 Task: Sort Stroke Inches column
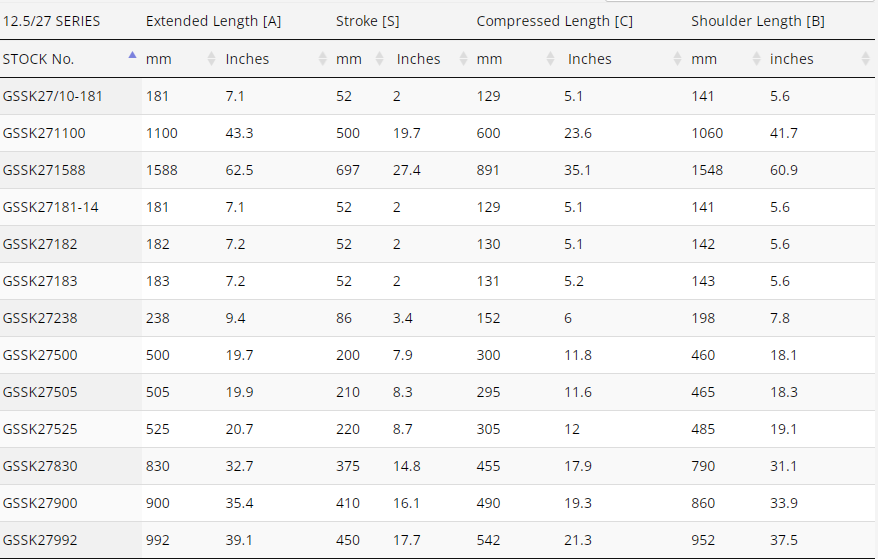pos(463,59)
